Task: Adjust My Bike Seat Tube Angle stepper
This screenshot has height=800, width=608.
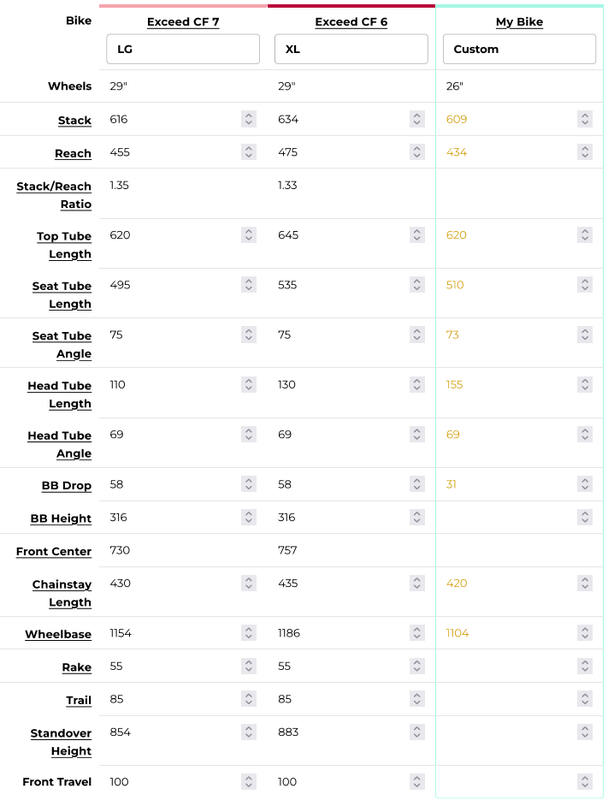Action: (584, 335)
